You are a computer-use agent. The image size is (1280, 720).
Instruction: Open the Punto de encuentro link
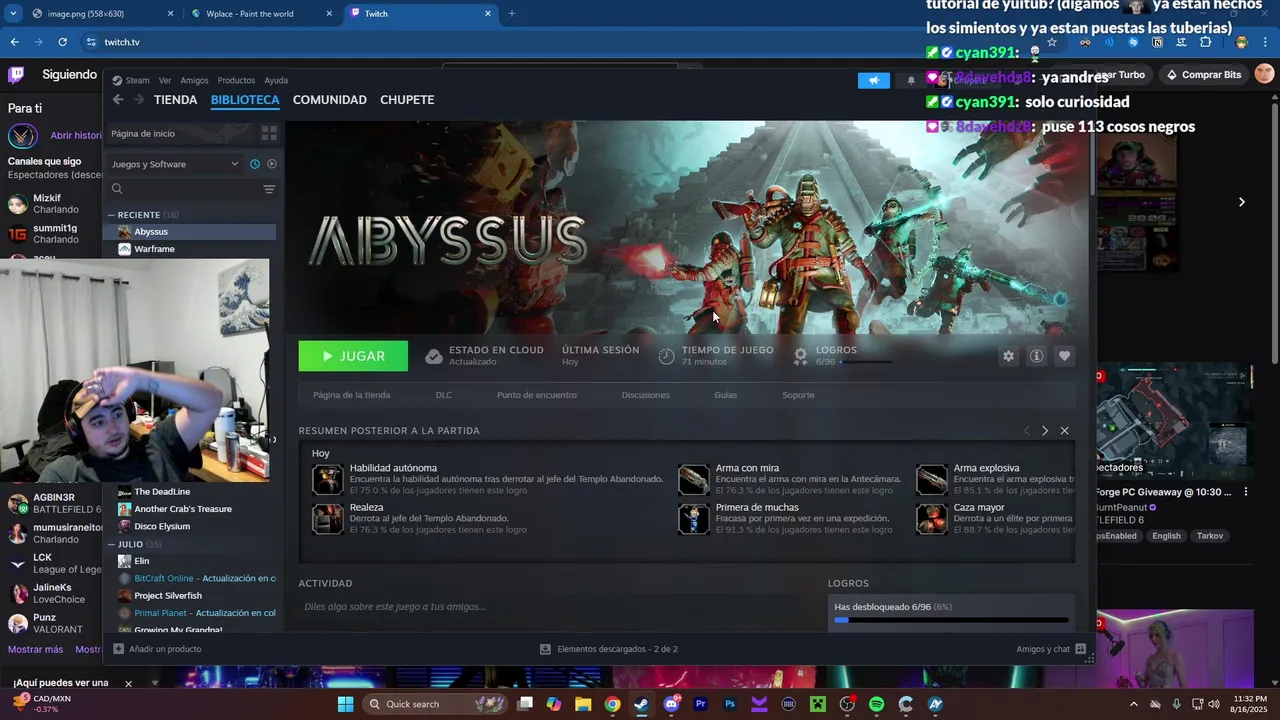pyautogui.click(x=537, y=395)
